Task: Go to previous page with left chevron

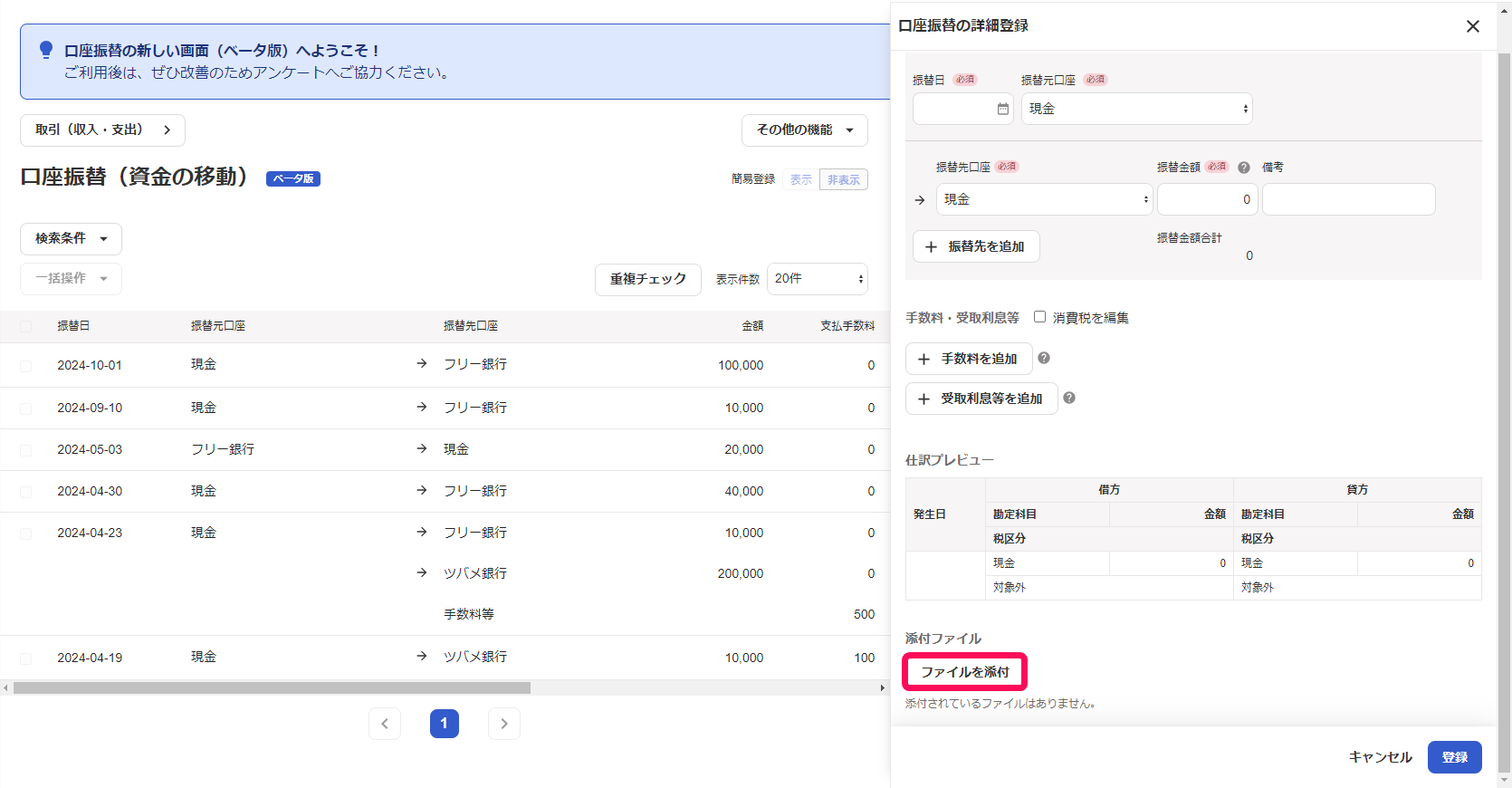Action: [385, 724]
